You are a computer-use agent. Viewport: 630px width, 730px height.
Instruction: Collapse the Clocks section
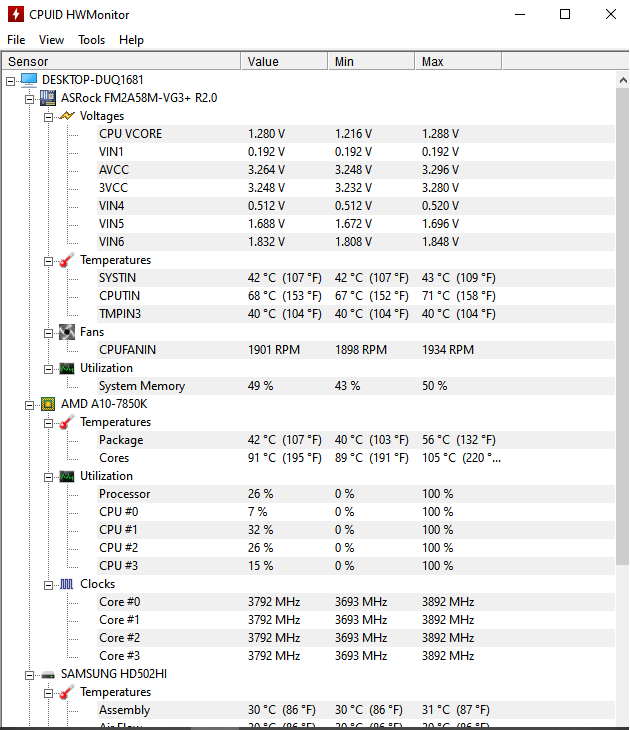pyautogui.click(x=48, y=585)
